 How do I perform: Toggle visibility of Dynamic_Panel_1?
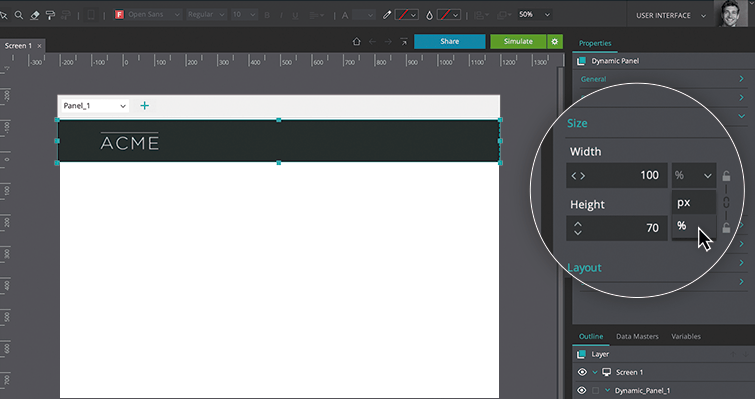(x=582, y=390)
